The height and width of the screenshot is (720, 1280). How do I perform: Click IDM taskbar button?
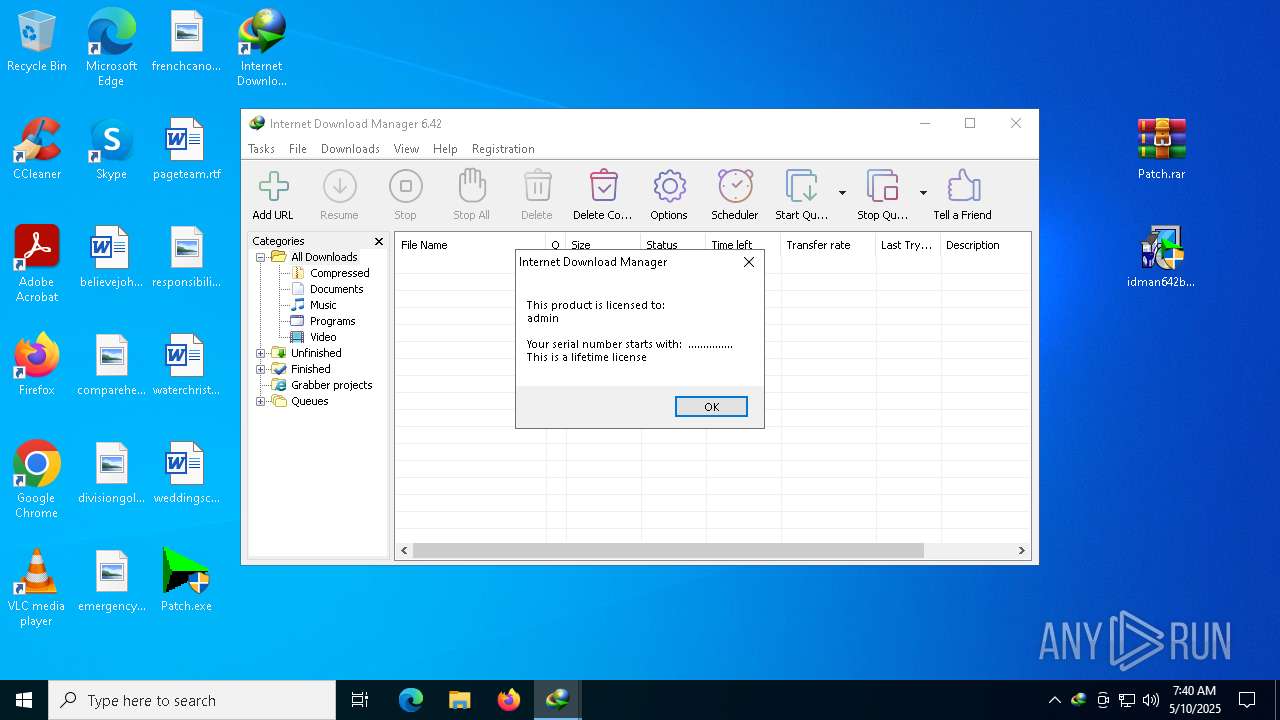[557, 700]
